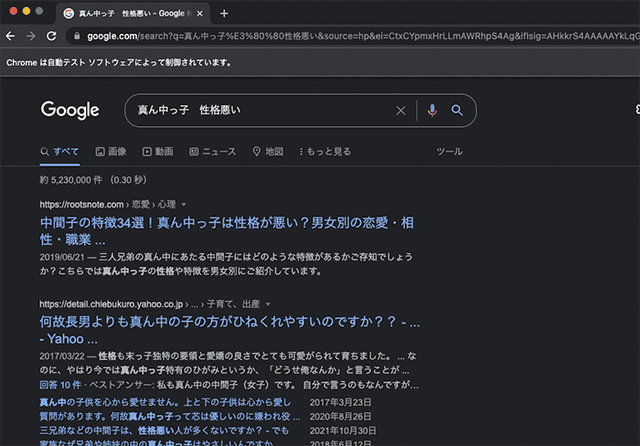Screen dimensions: 640x446
Task: Switch to 動画 results tab
Action: click(x=158, y=152)
